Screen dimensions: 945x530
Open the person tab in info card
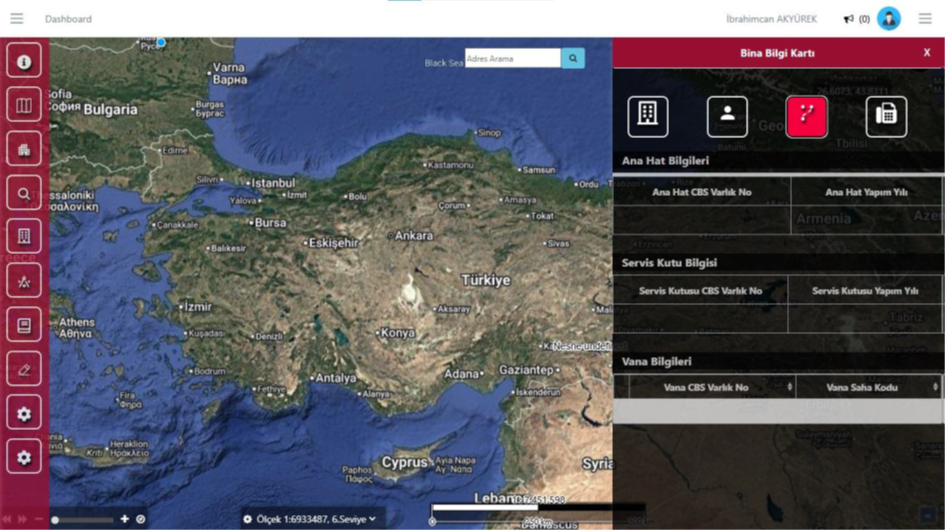[727, 116]
